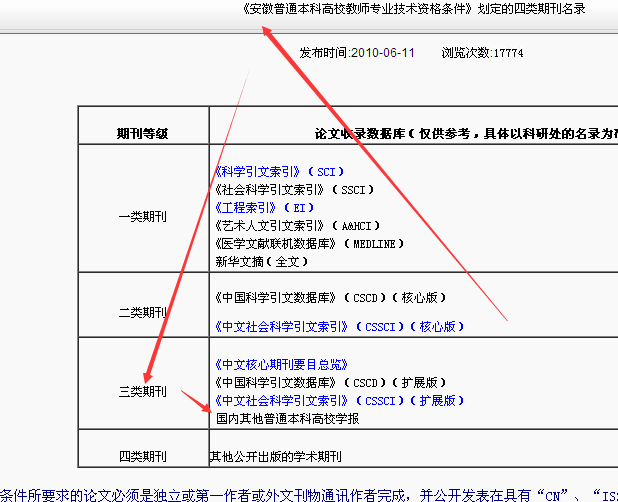Select the 一类期刊 table cell

pyautogui.click(x=143, y=215)
